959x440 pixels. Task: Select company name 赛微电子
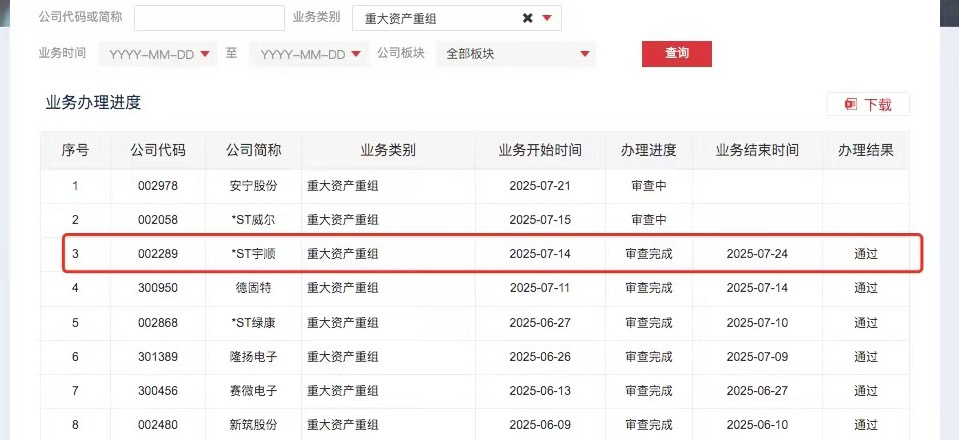coord(254,390)
